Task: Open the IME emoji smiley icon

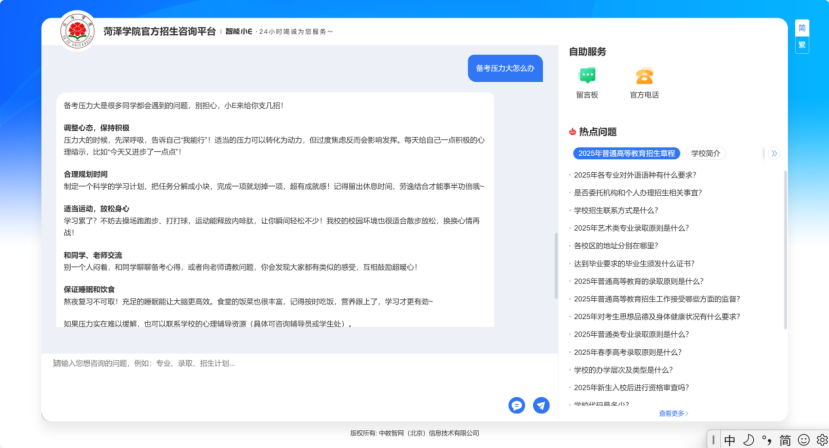Action: coord(804,440)
